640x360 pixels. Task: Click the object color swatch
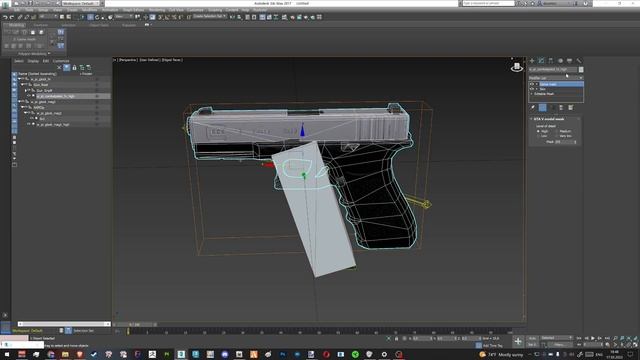581,70
